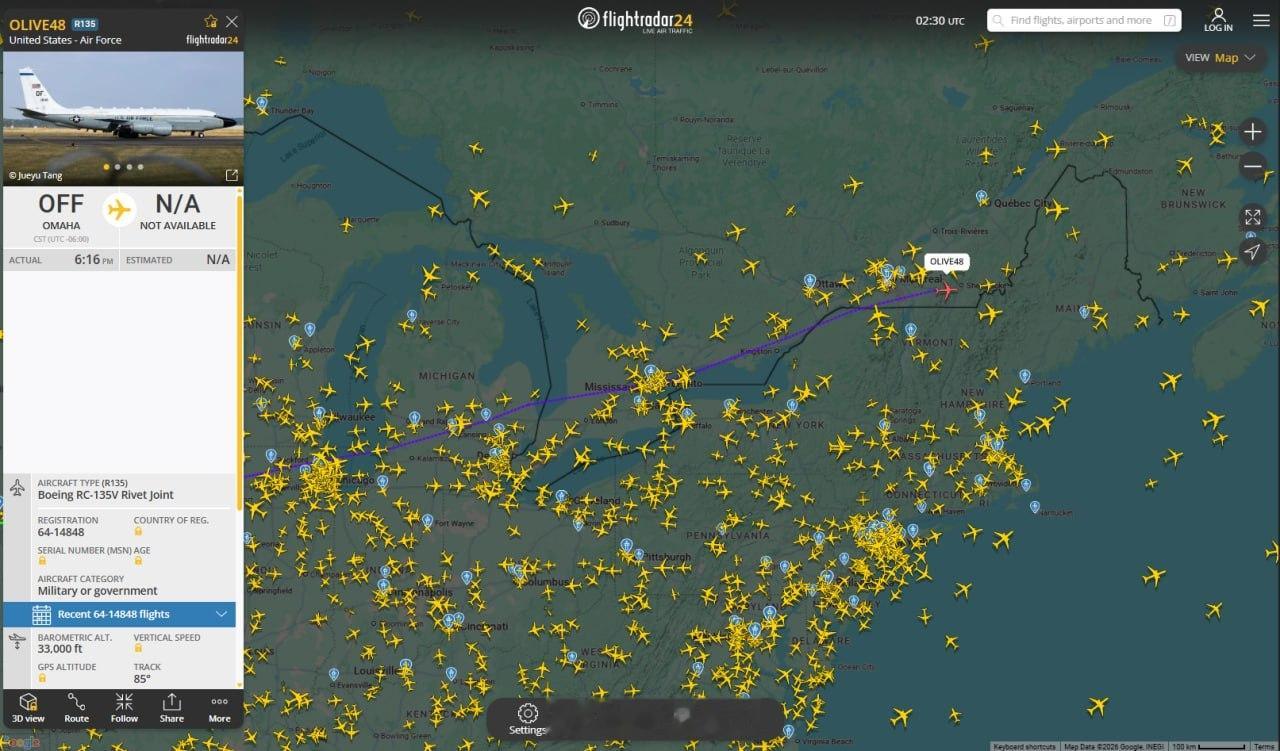Click the OMAHA origin label
1280x751 pixels.
(61, 226)
